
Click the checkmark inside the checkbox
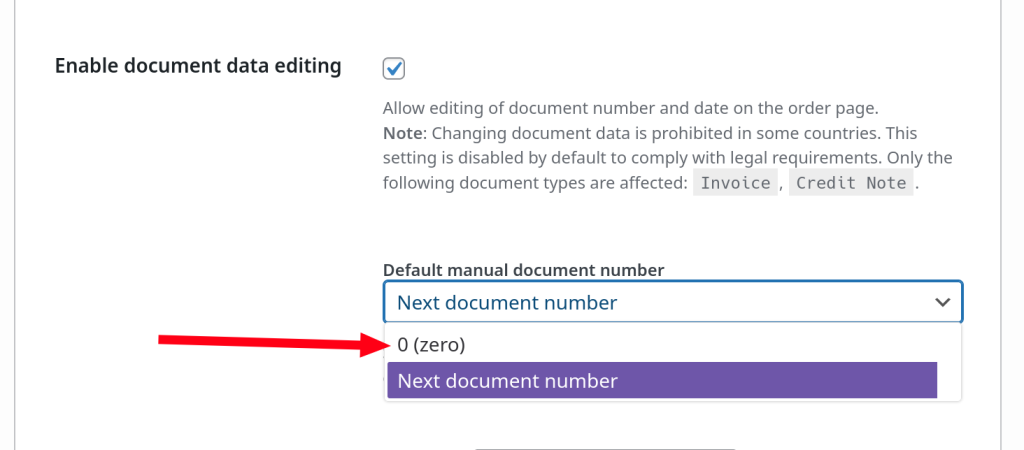coord(394,68)
